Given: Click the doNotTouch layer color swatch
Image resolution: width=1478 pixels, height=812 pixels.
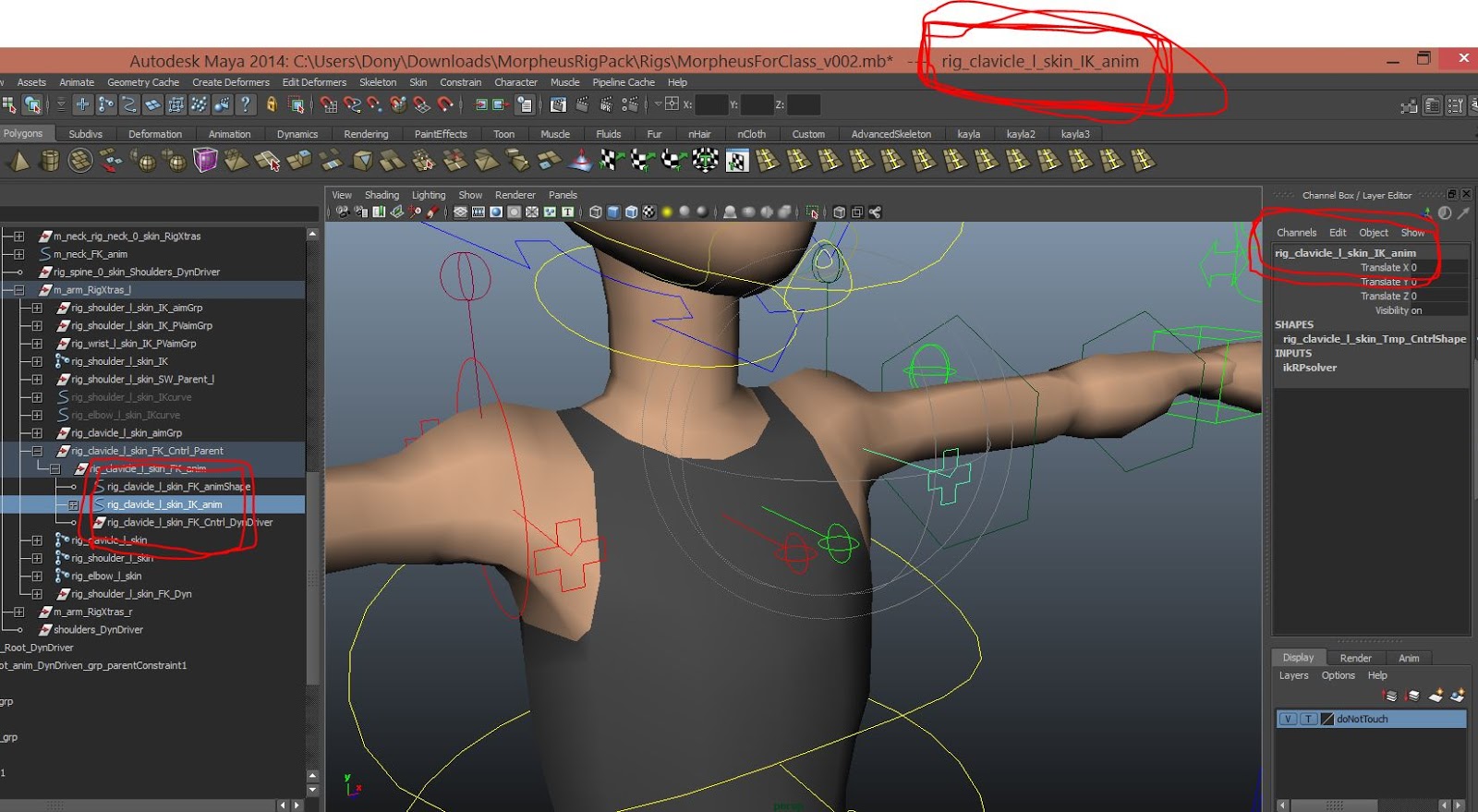Looking at the screenshot, I should 1327,719.
